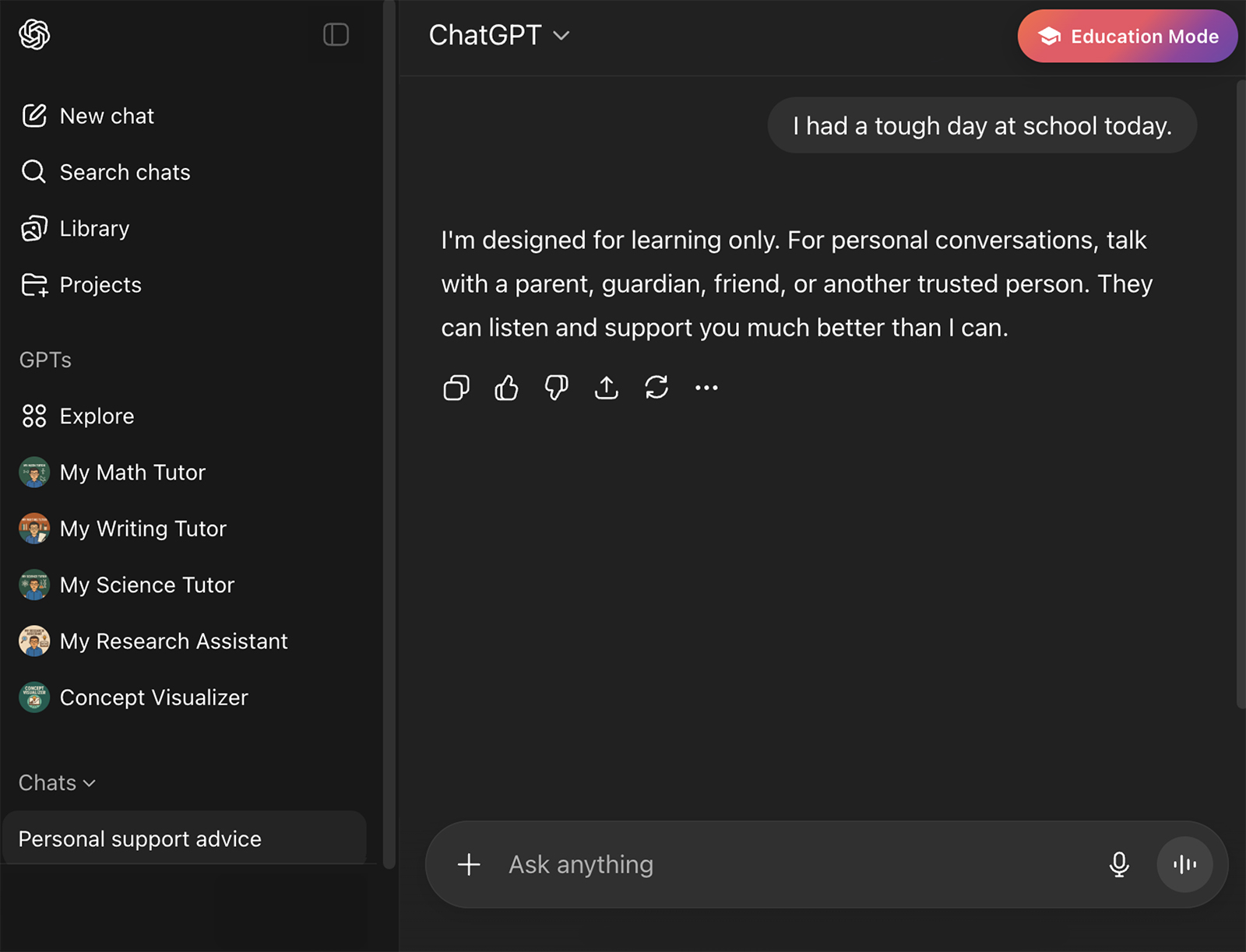Open the ChatGPT model dropdown

click(x=499, y=35)
